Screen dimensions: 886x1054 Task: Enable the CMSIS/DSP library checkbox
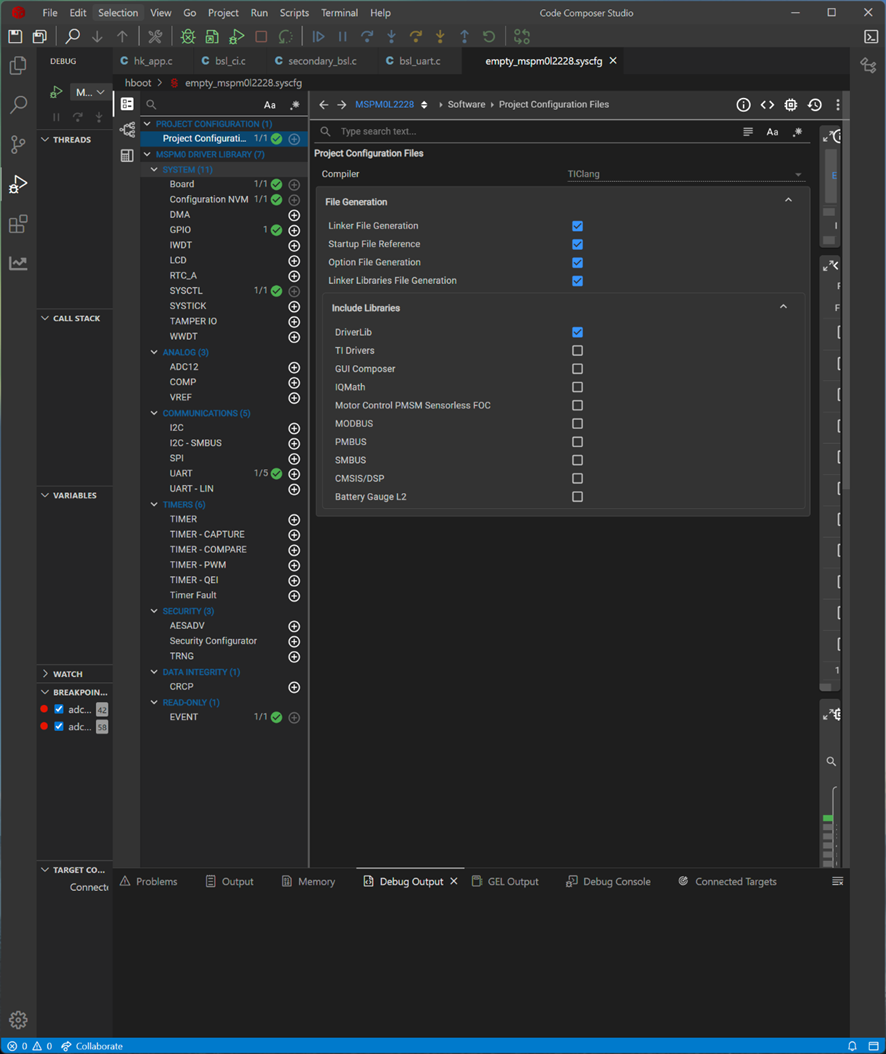[577, 479]
